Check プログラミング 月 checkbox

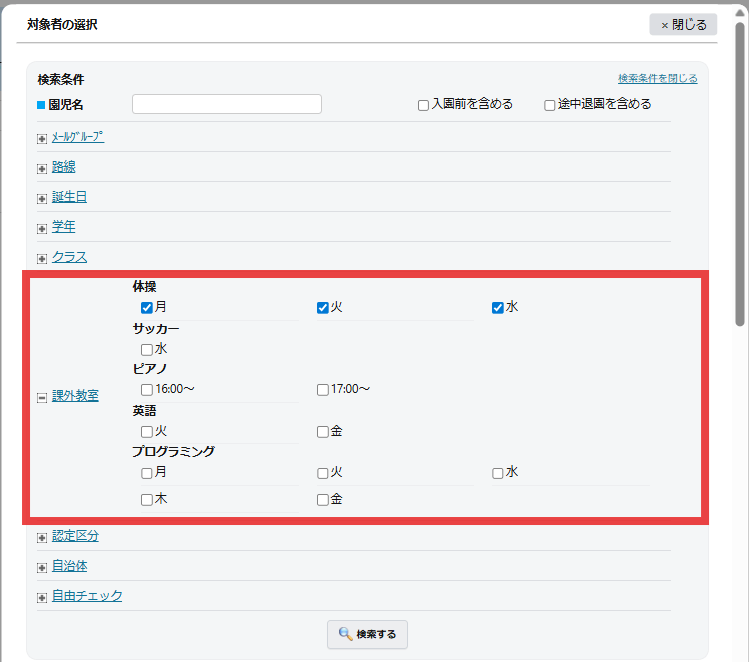(147, 473)
